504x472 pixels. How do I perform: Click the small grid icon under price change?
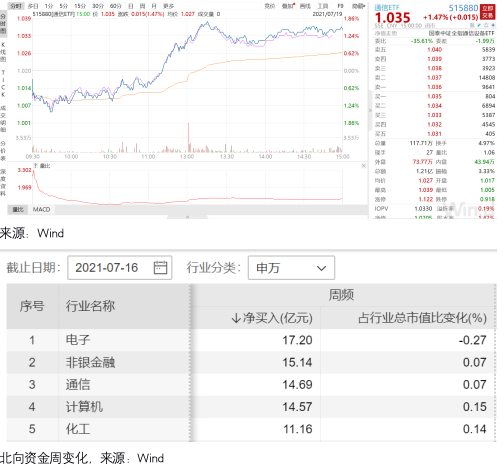[x=472, y=25]
